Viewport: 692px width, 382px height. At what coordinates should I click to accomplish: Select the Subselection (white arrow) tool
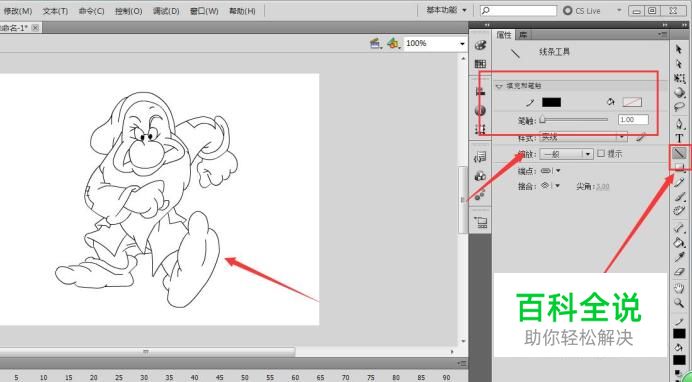coord(679,64)
